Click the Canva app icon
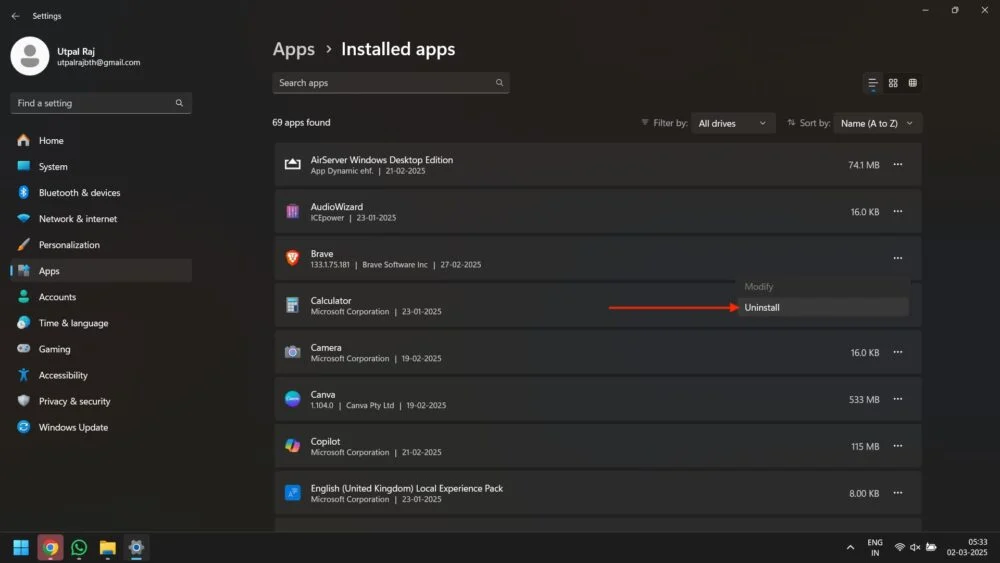1000x563 pixels. [292, 399]
